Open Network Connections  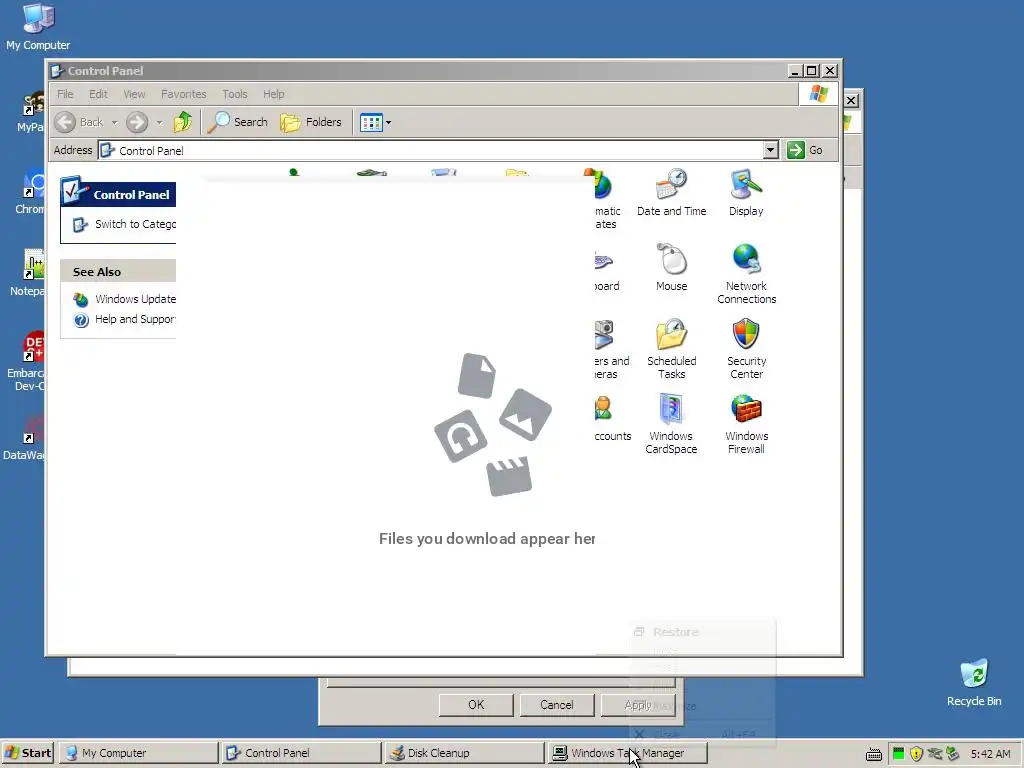coord(746,274)
